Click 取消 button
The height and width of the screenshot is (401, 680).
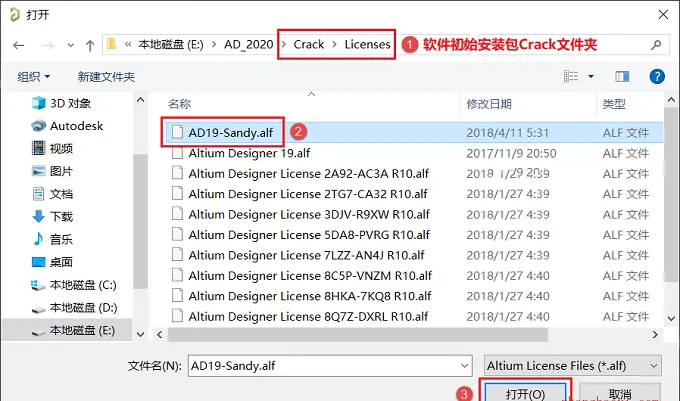(620, 392)
